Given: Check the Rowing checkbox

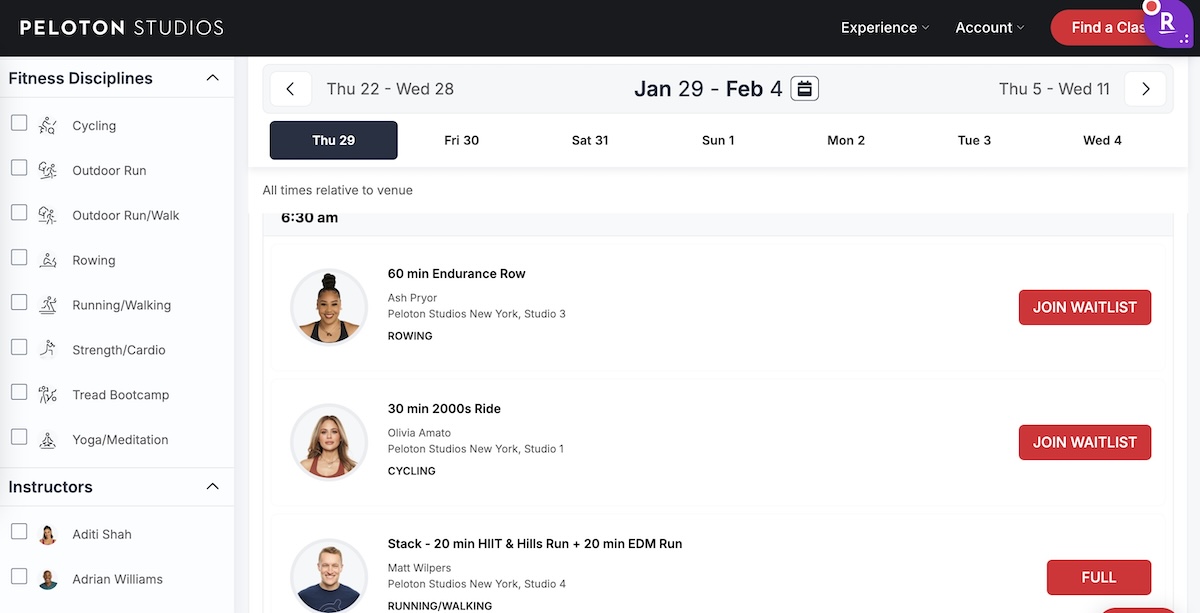Looking at the screenshot, I should pyautogui.click(x=19, y=258).
